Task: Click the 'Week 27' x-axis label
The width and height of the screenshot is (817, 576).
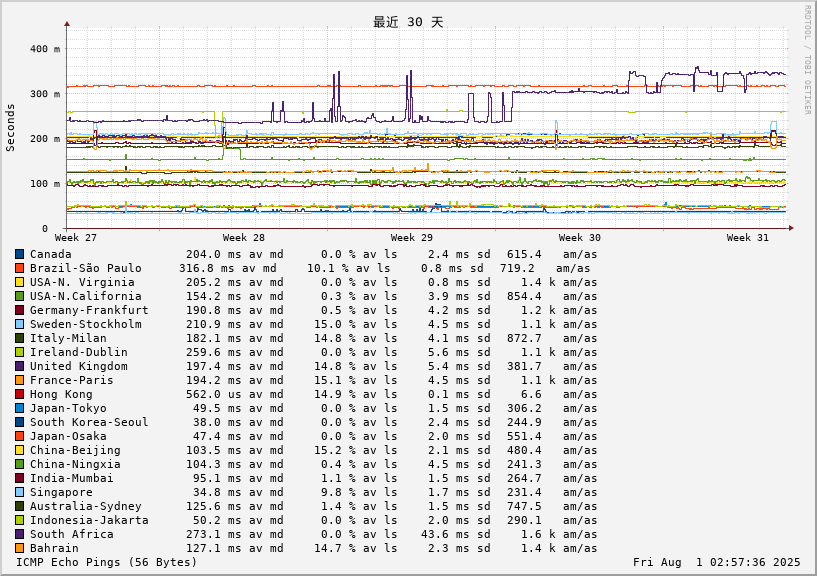Action: tap(76, 238)
